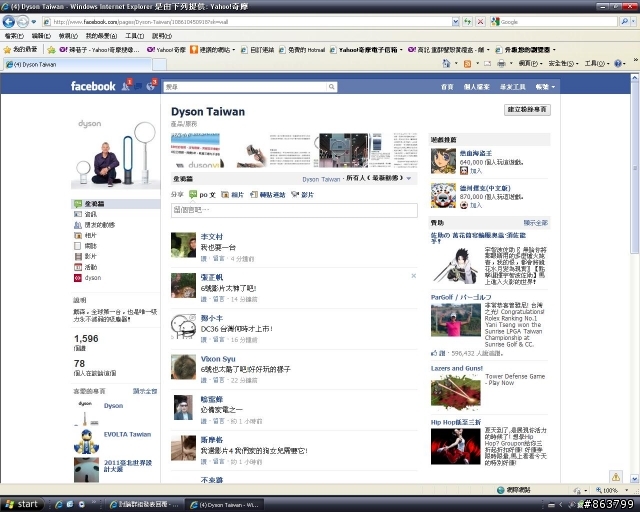The height and width of the screenshot is (512, 640).
Task: Select the Wall item in left sidebar
Action: (116, 204)
